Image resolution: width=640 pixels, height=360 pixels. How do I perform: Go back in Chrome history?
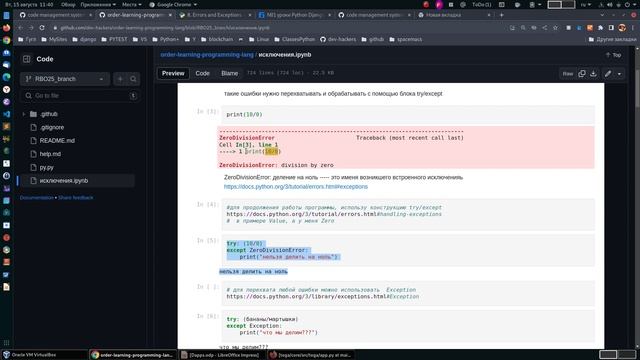(20, 28)
